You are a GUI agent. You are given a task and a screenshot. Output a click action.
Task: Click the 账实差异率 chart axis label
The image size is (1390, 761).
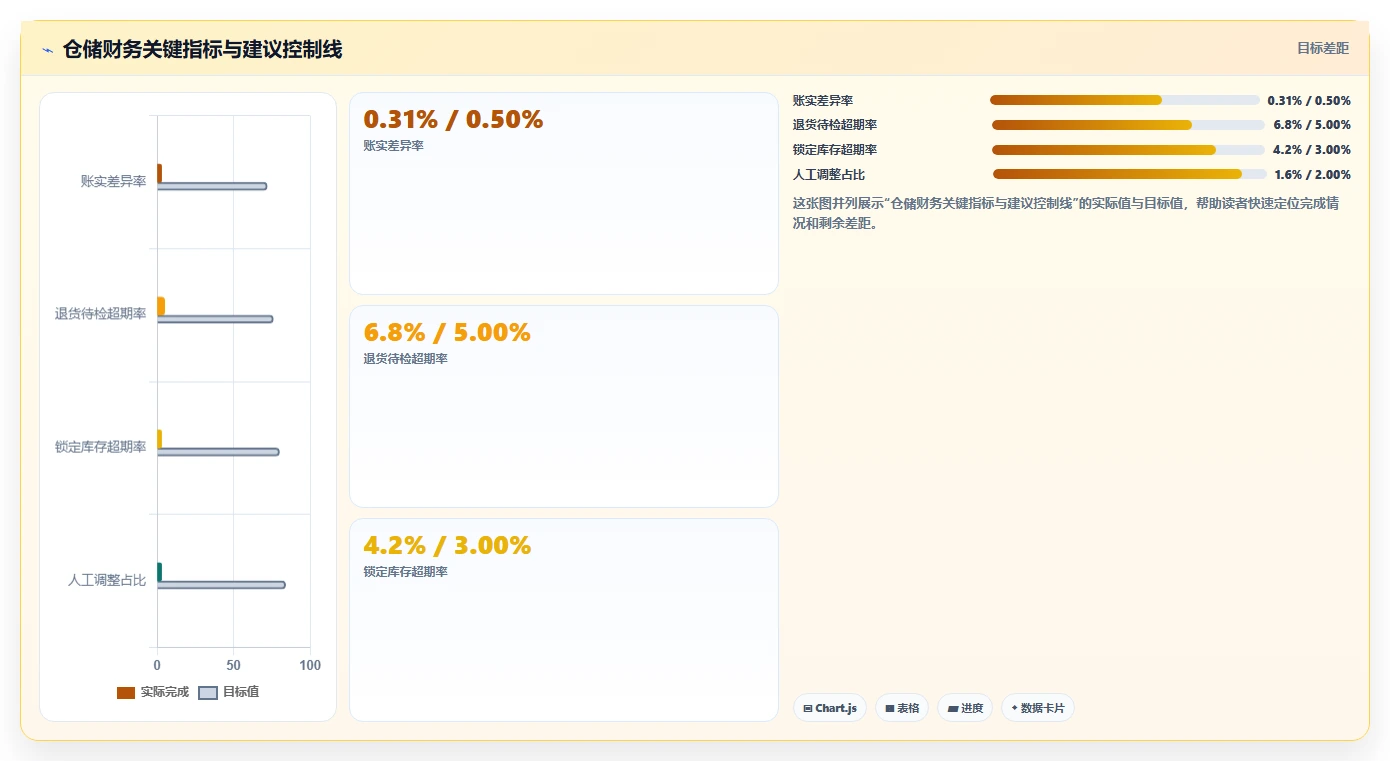pyautogui.click(x=113, y=181)
